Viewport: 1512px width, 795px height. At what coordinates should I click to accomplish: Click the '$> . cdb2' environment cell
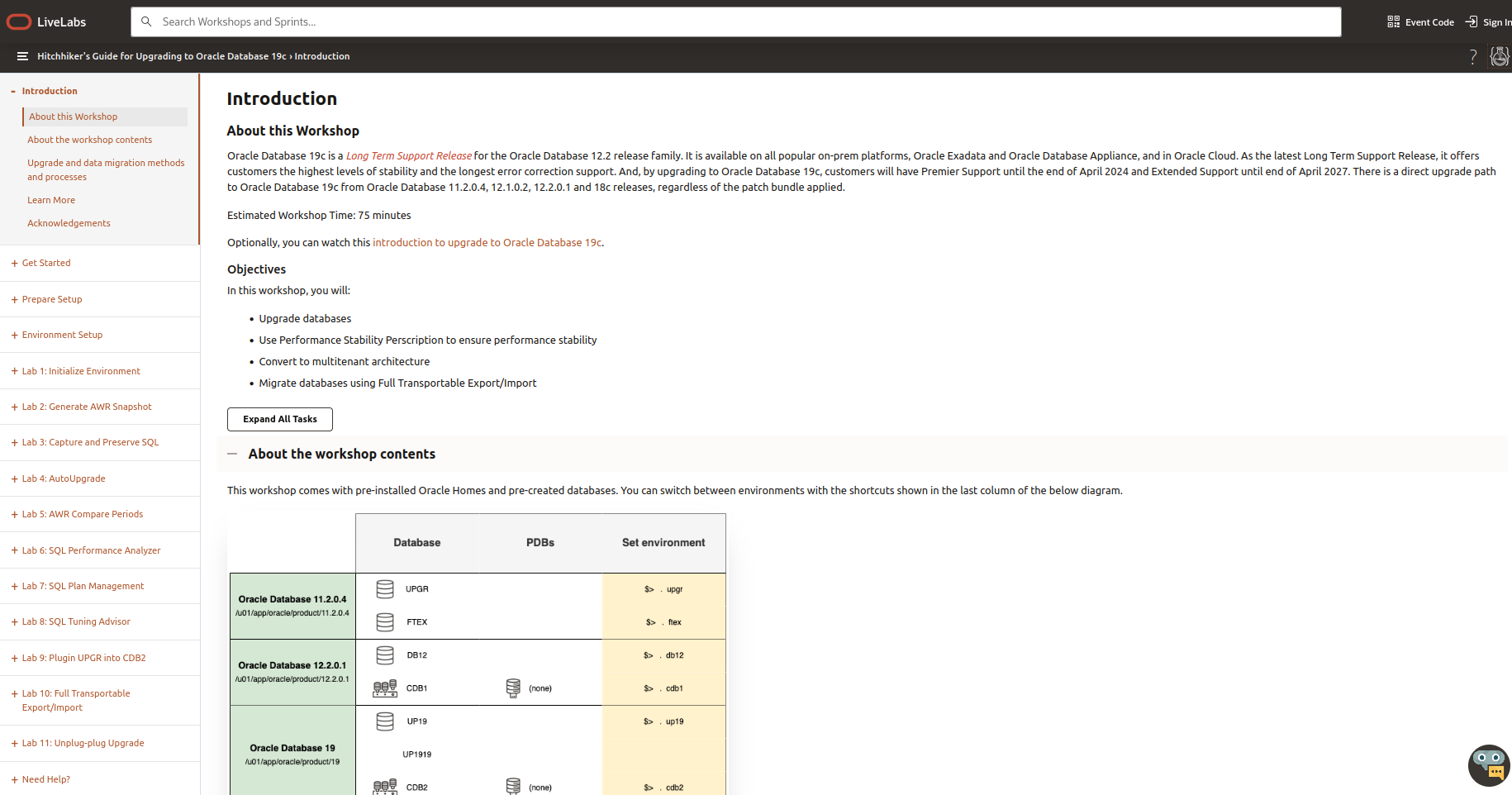point(663,788)
